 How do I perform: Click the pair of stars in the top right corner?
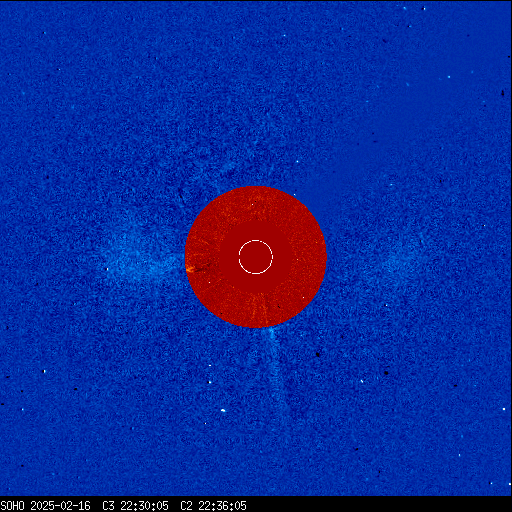414,8
